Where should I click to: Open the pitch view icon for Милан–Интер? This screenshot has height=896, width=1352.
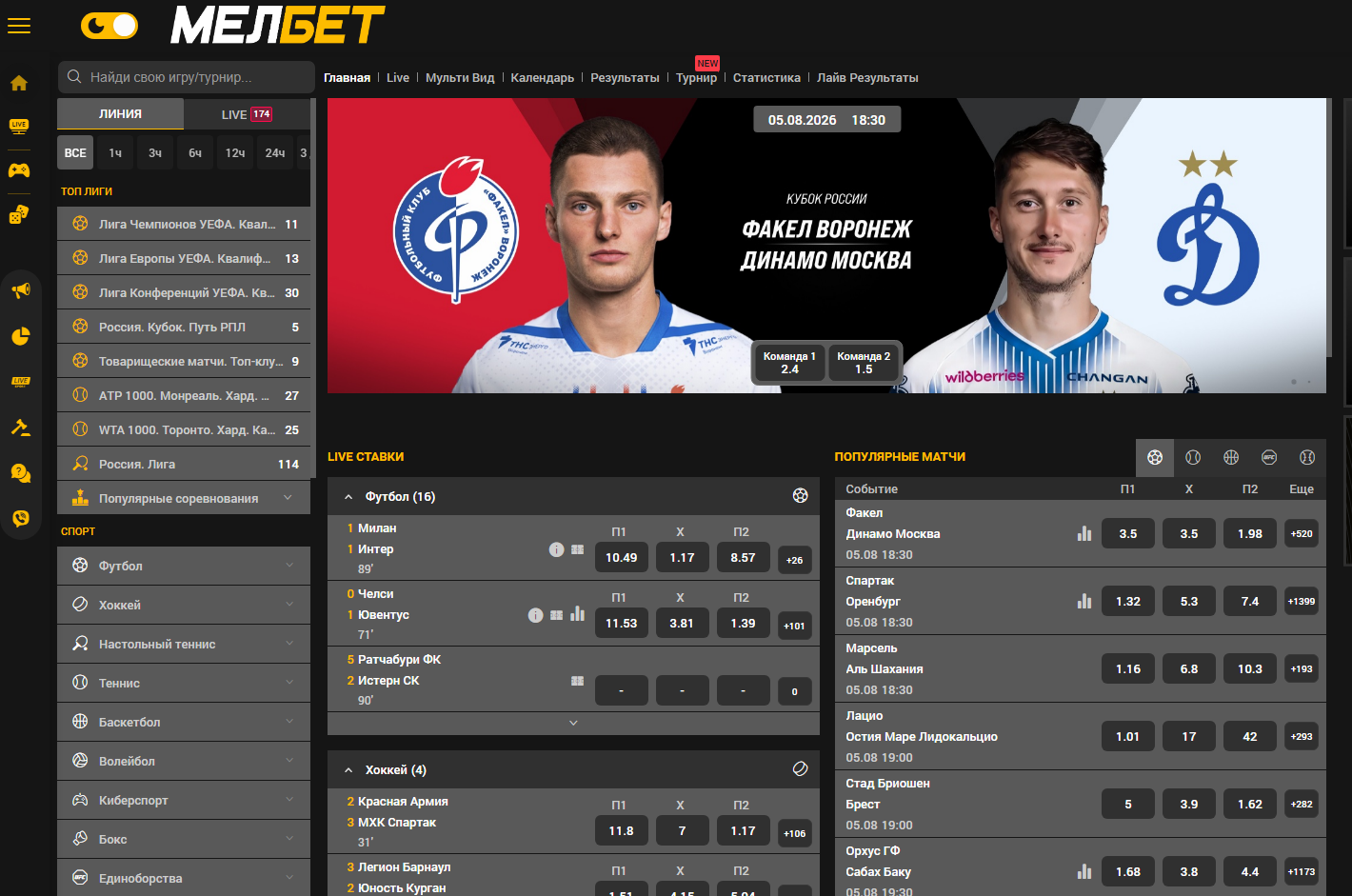(577, 549)
